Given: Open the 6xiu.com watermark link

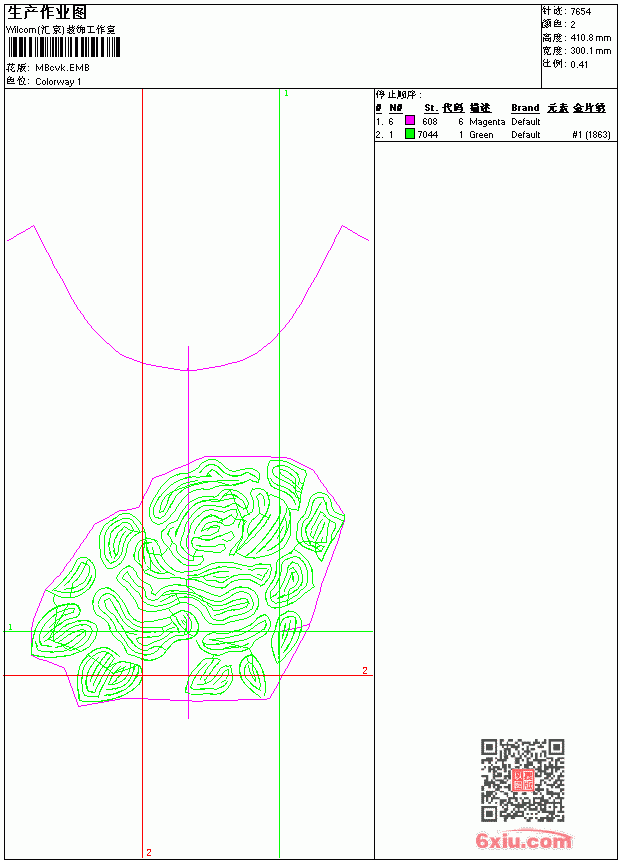Looking at the screenshot, I should click(x=523, y=840).
